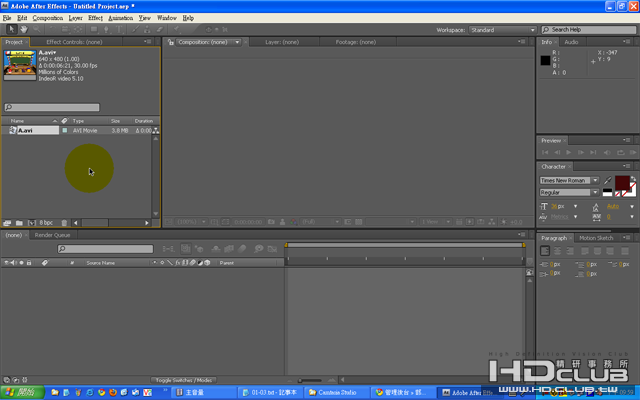Open Camtasia Studio taskbar button
This screenshot has height=400, width=640.
click(337, 392)
